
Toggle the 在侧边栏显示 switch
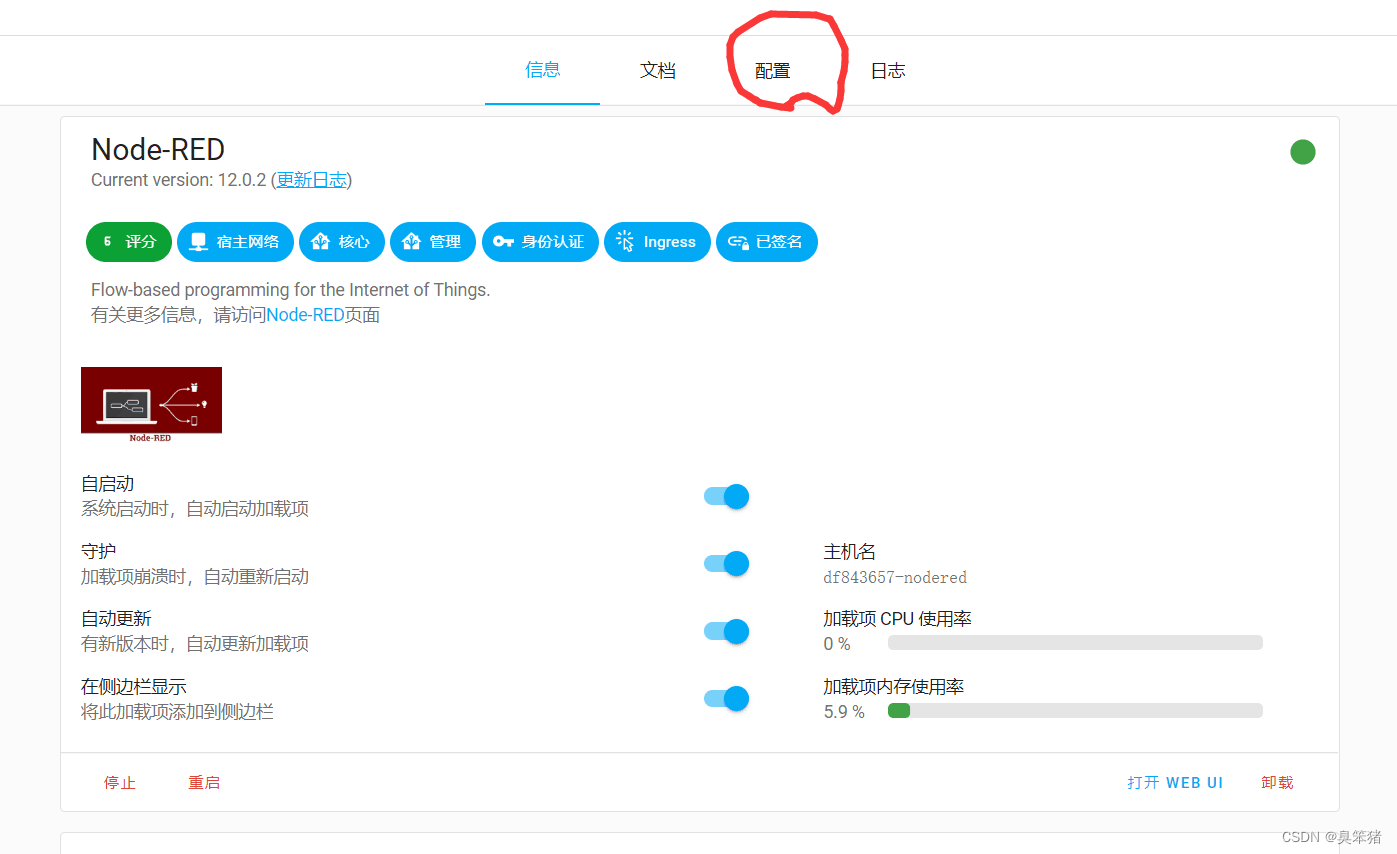(x=726, y=698)
